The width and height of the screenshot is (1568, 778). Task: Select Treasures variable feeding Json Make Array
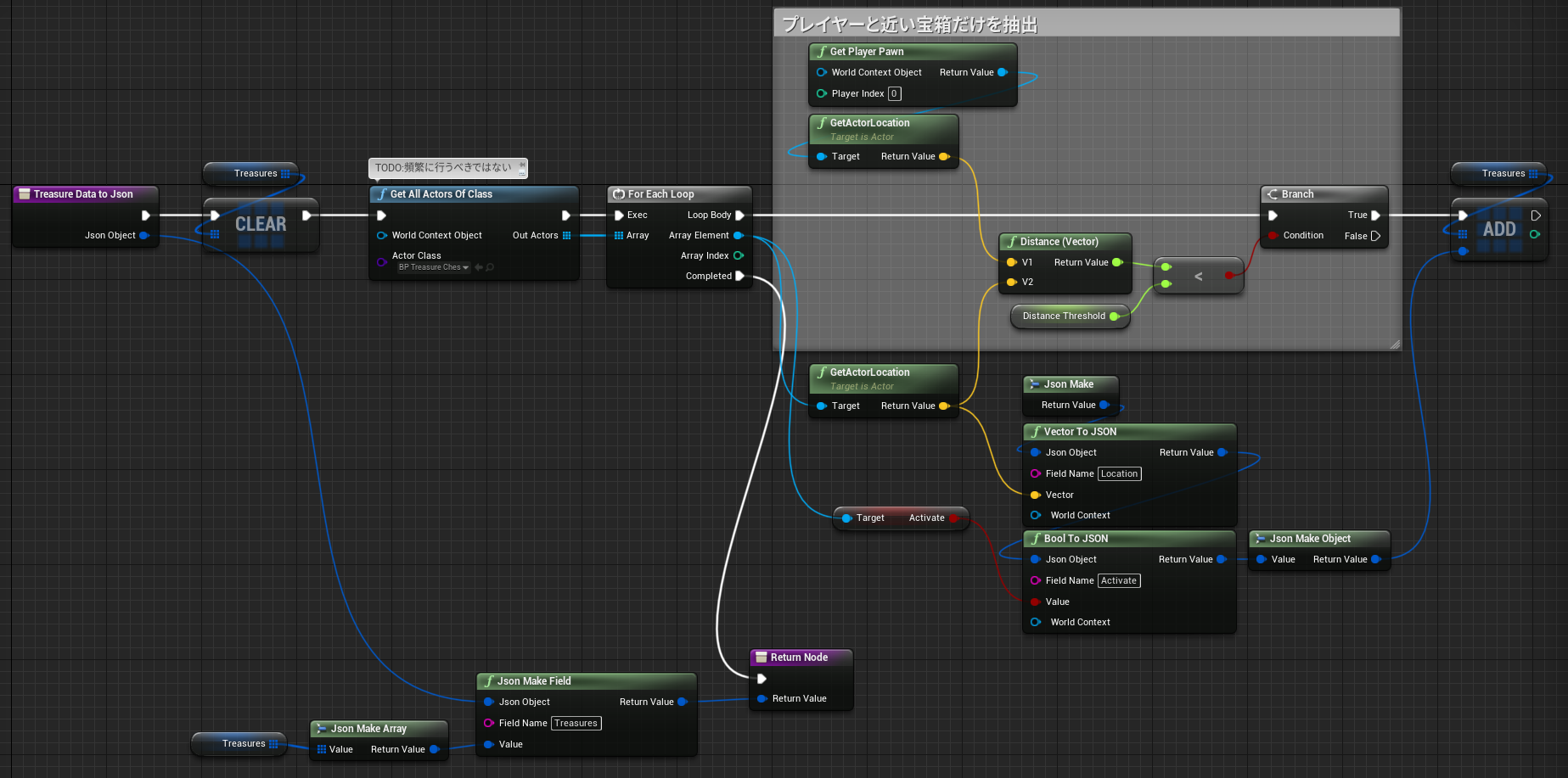239,743
